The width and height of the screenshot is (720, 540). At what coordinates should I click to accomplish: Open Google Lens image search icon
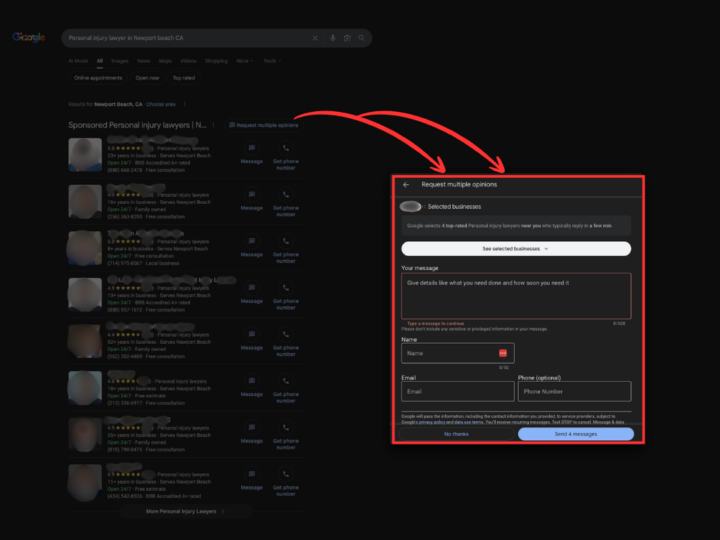[x=347, y=38]
